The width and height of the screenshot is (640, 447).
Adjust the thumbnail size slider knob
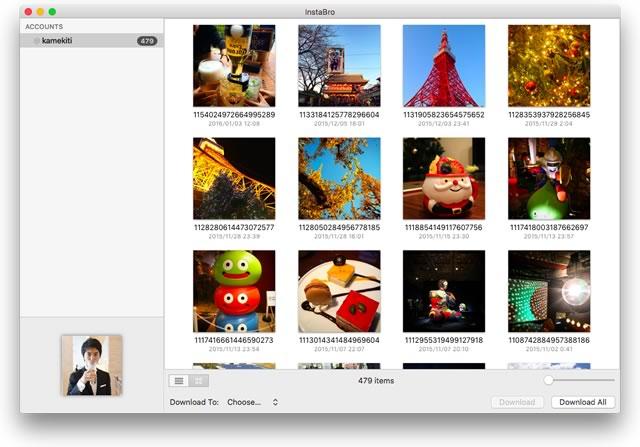(x=548, y=380)
